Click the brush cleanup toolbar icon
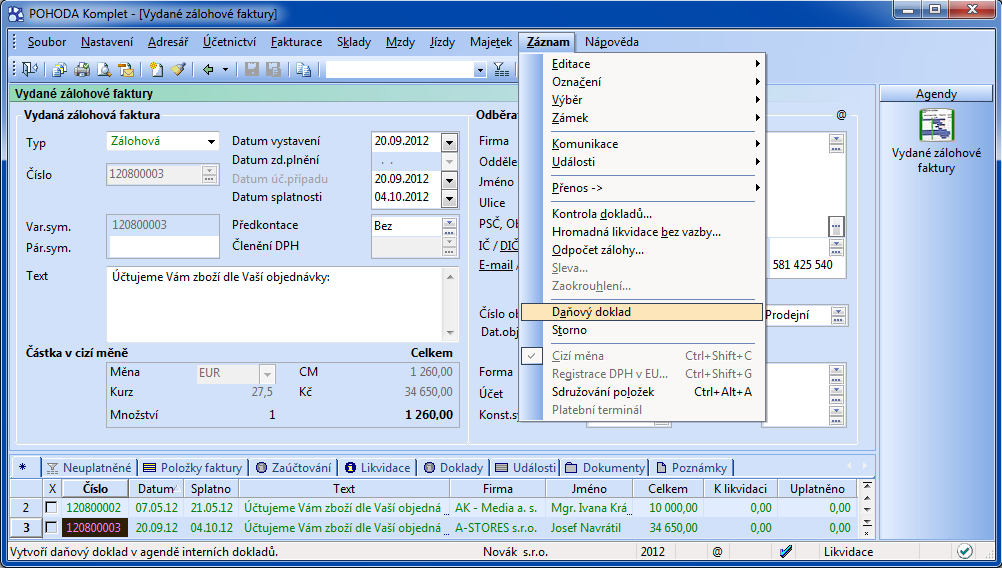Screen dimensions: 1002x568 click(x=178, y=69)
